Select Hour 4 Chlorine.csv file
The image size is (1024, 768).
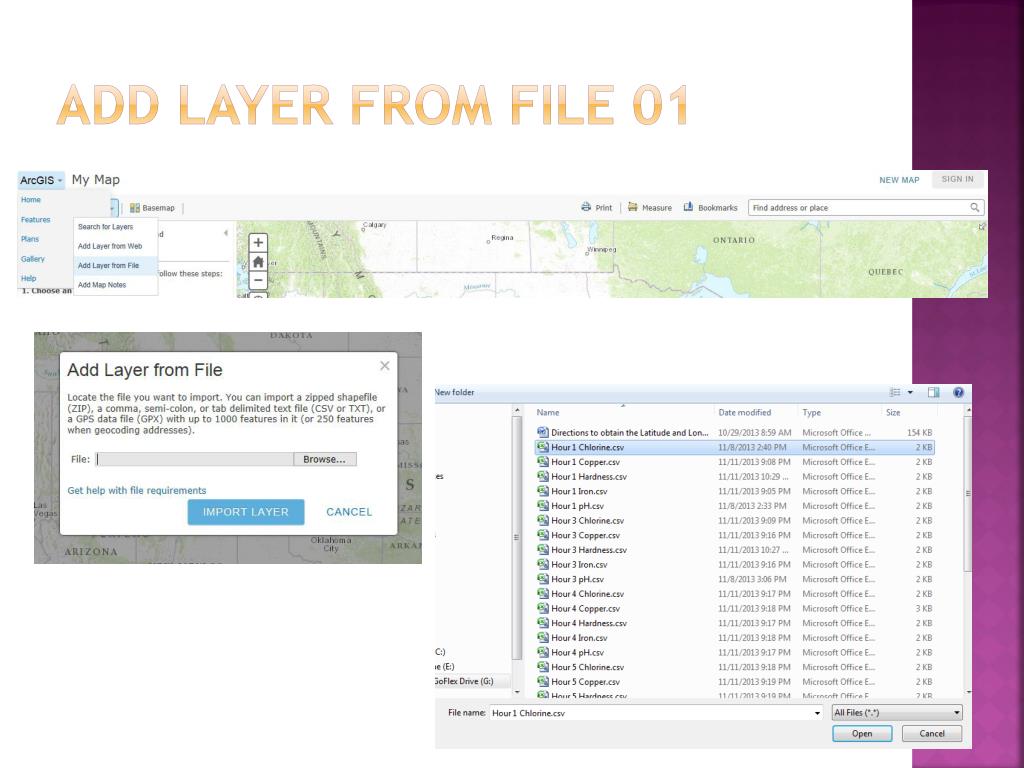735,594
